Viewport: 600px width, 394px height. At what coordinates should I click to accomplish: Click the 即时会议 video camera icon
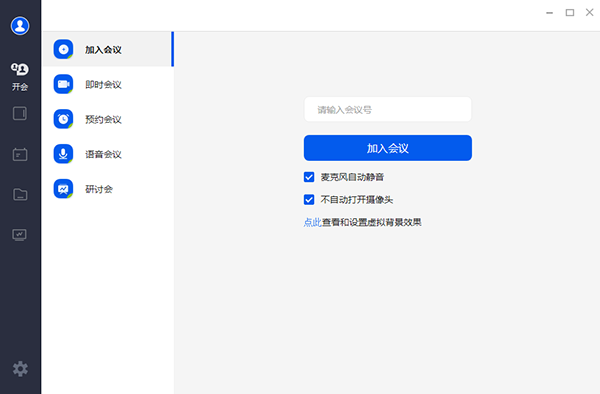63,84
